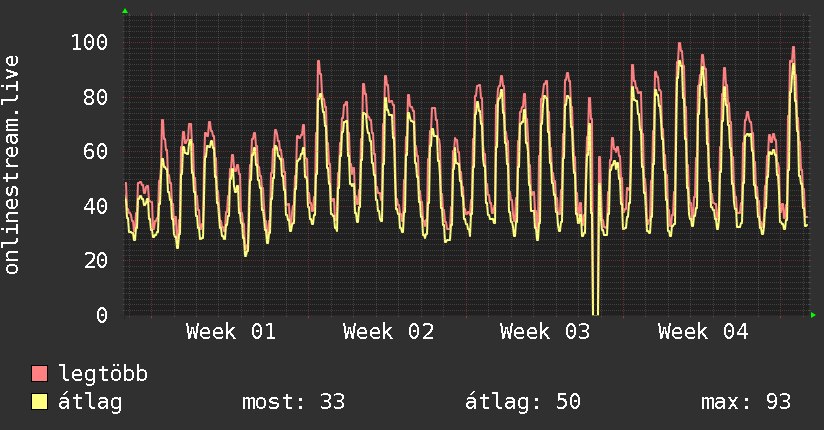Screen dimensions: 824x430
Task: Click the 'max: 93' statistic value
Action: point(746,402)
